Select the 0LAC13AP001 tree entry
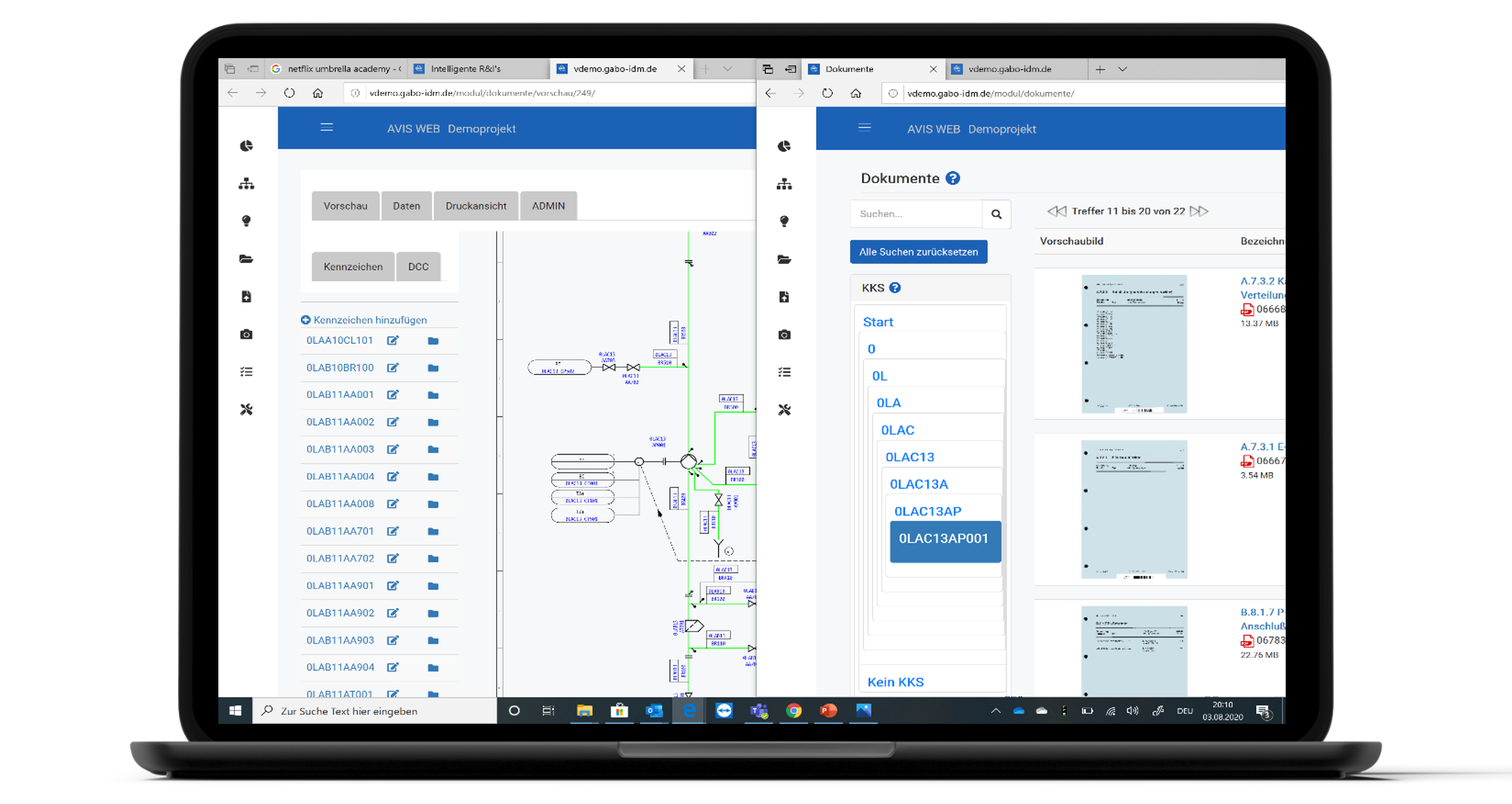Image resolution: width=1512 pixels, height=804 pixels. (944, 539)
